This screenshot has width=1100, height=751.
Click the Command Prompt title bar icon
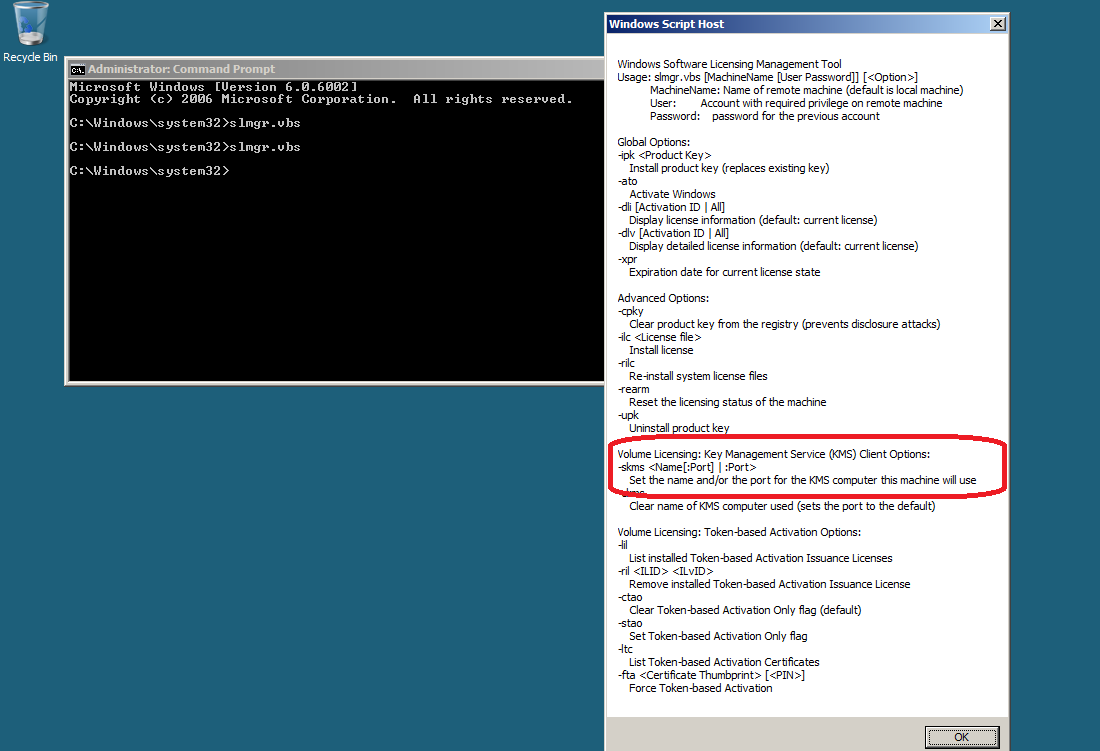tap(77, 69)
